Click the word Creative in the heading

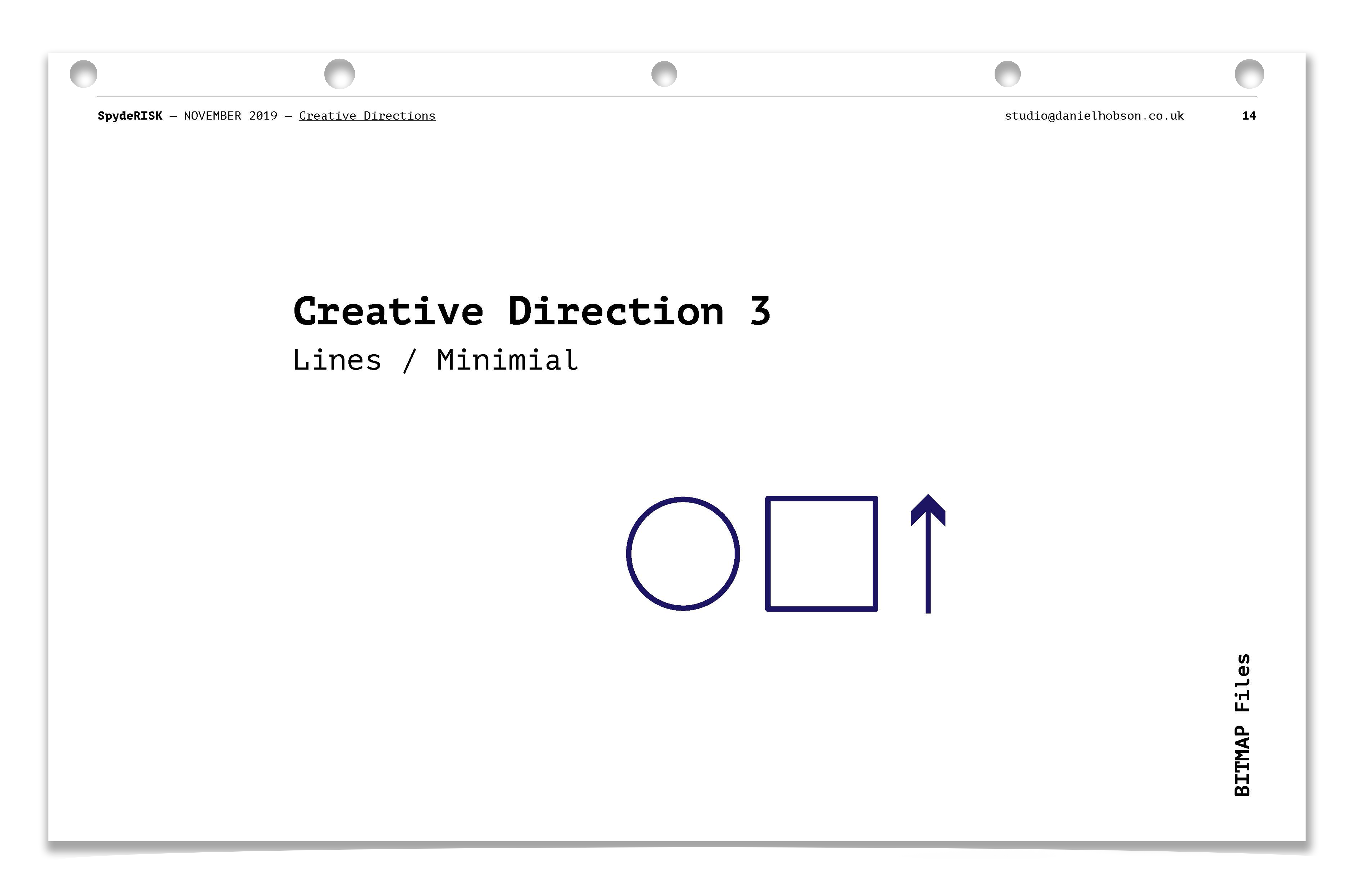pos(388,312)
